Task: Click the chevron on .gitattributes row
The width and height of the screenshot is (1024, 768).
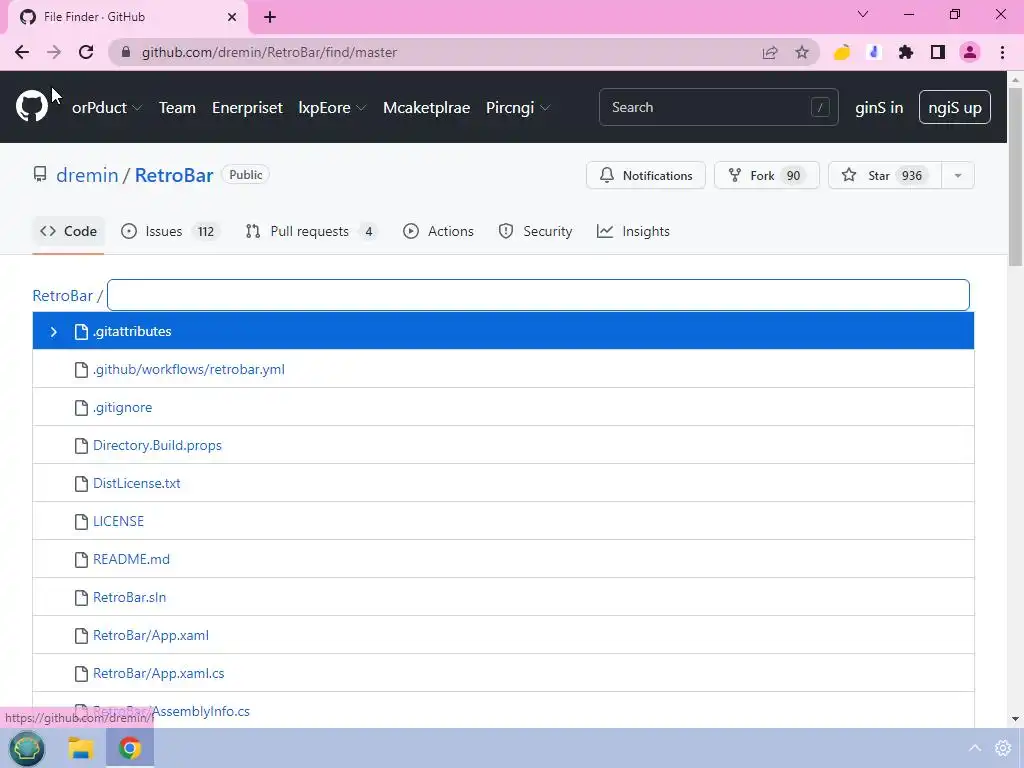Action: point(54,332)
